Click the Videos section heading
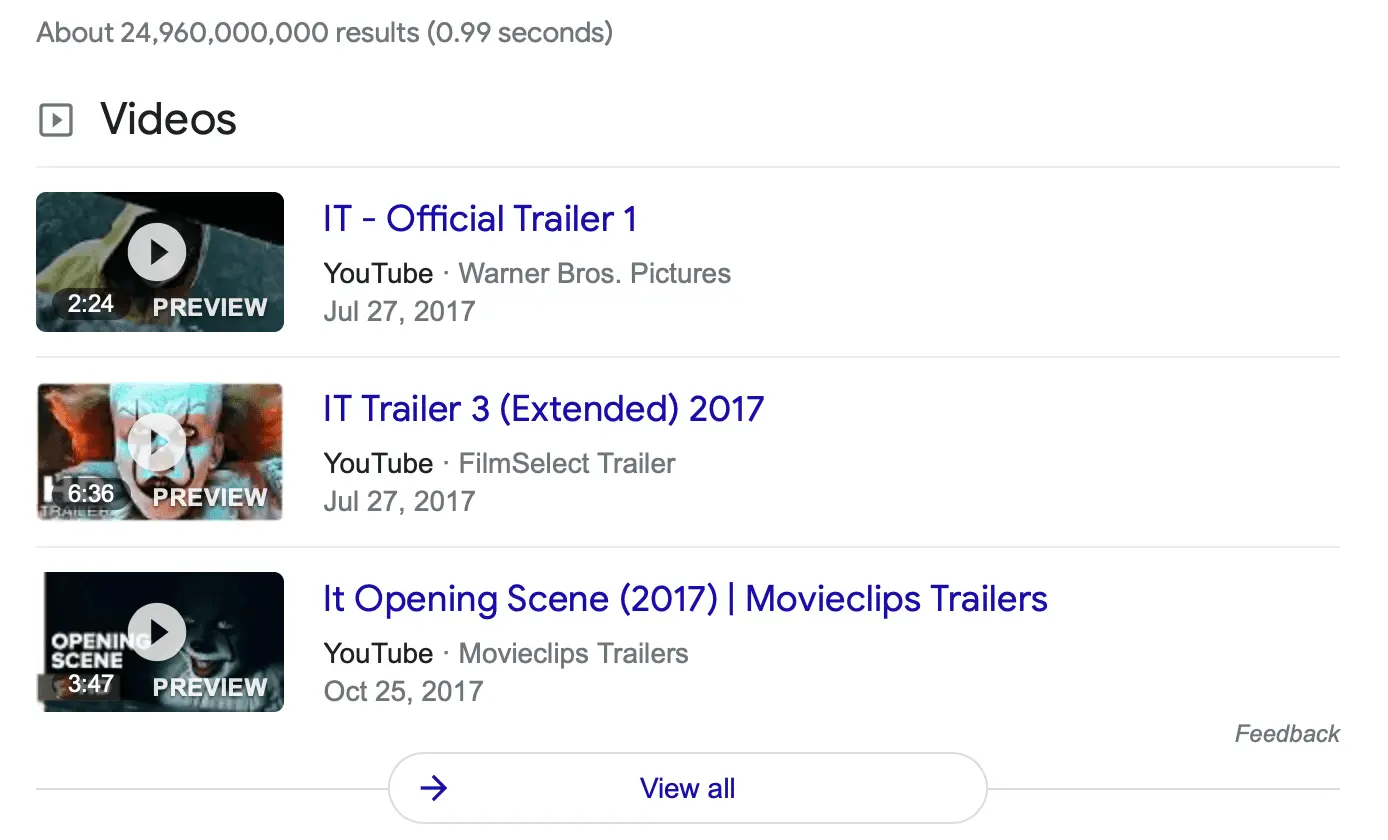 coord(168,120)
